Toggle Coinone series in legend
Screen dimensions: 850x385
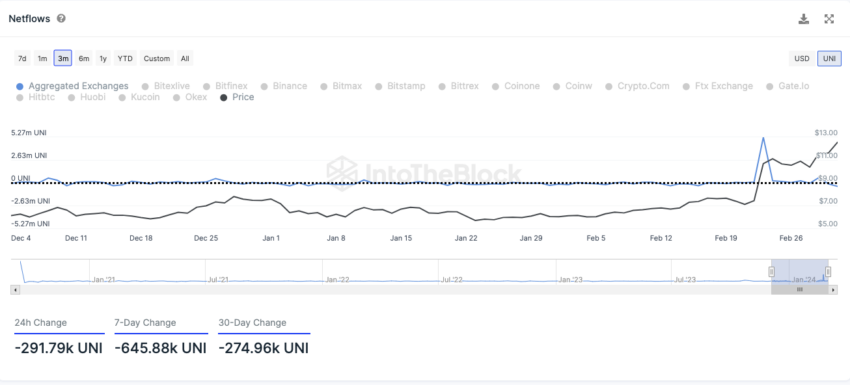(517, 86)
